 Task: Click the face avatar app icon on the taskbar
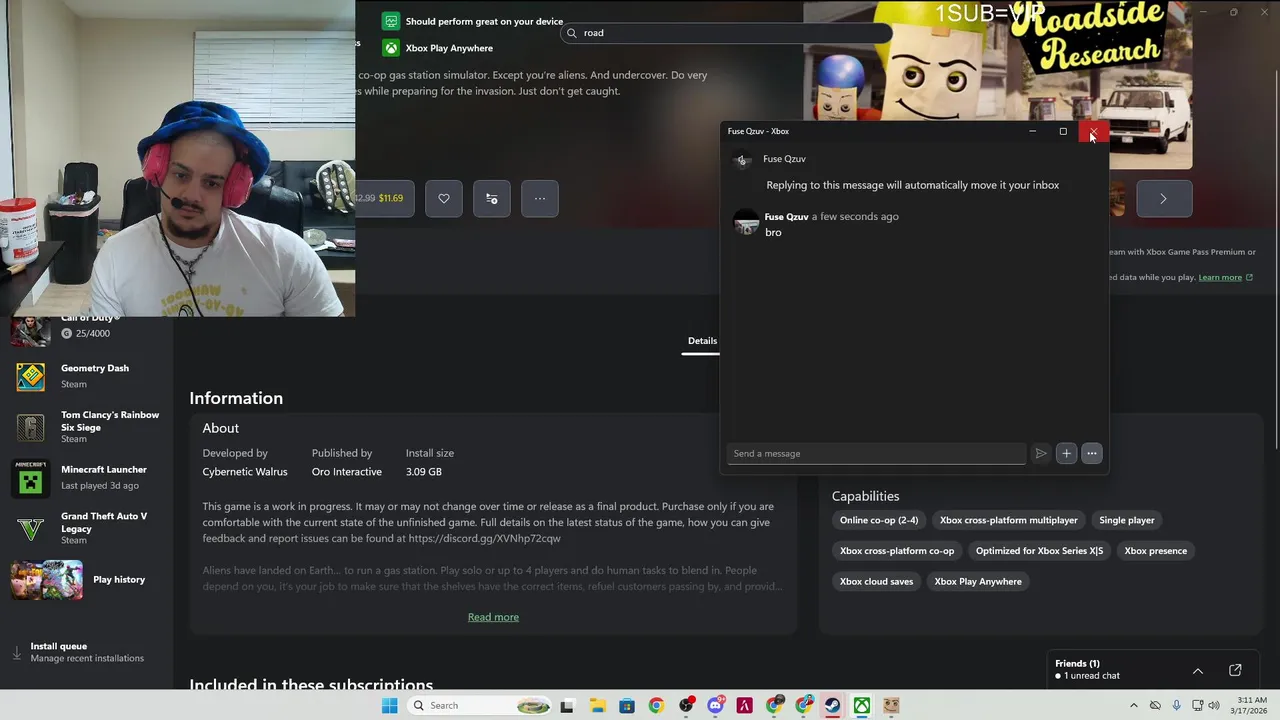coord(891,706)
